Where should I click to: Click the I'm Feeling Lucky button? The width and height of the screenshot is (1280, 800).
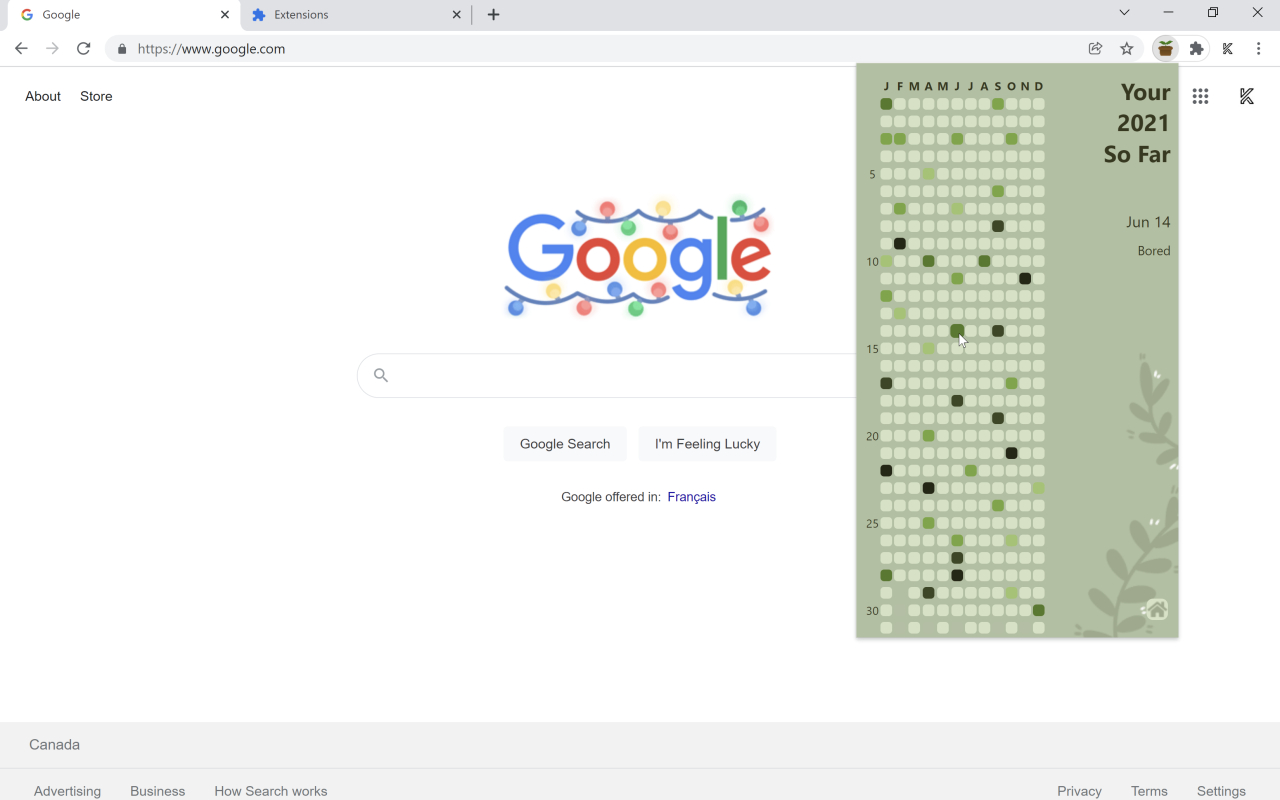point(707,444)
